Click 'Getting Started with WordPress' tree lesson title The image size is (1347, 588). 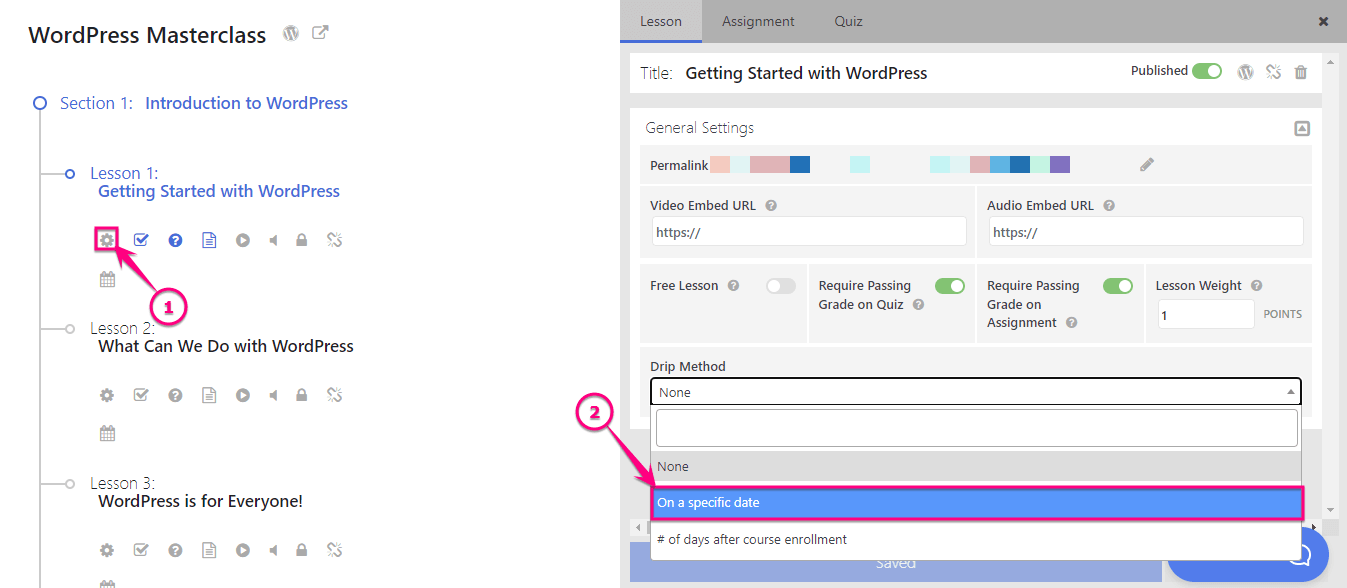[219, 191]
